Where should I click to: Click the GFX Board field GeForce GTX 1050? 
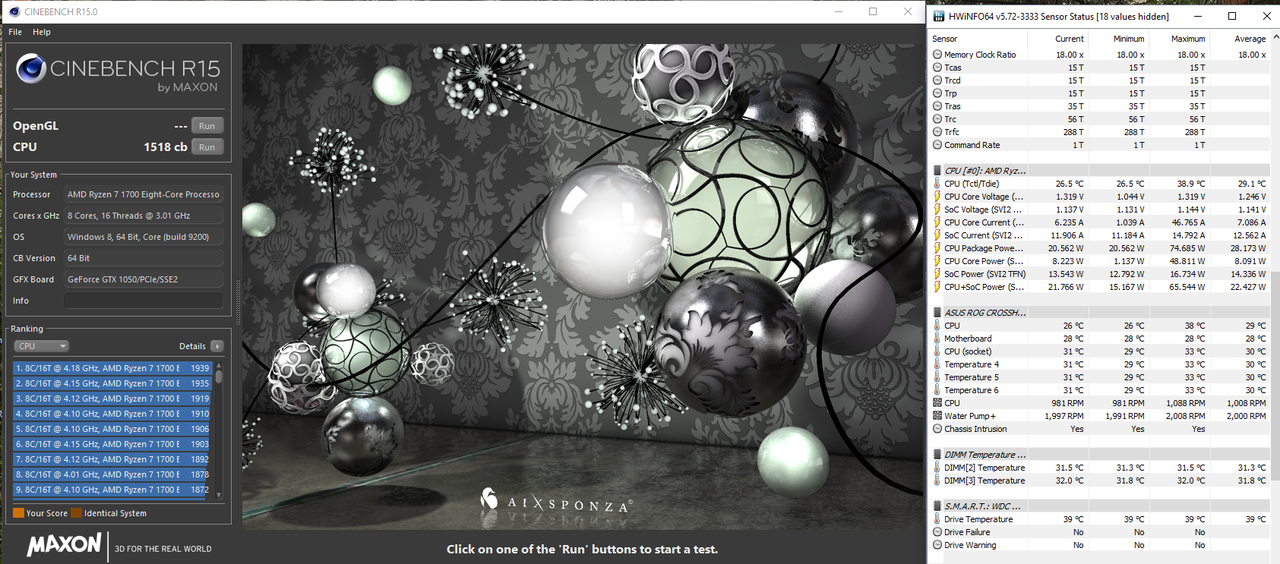[143, 279]
